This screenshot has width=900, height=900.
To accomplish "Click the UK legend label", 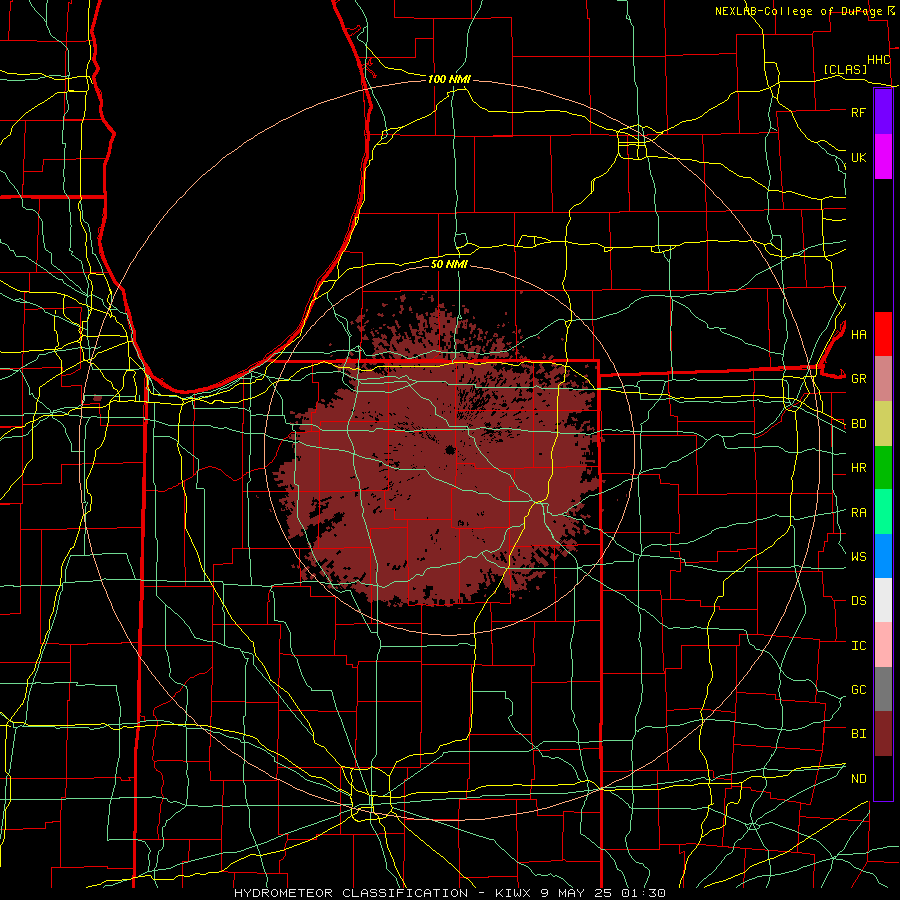I will tap(858, 157).
